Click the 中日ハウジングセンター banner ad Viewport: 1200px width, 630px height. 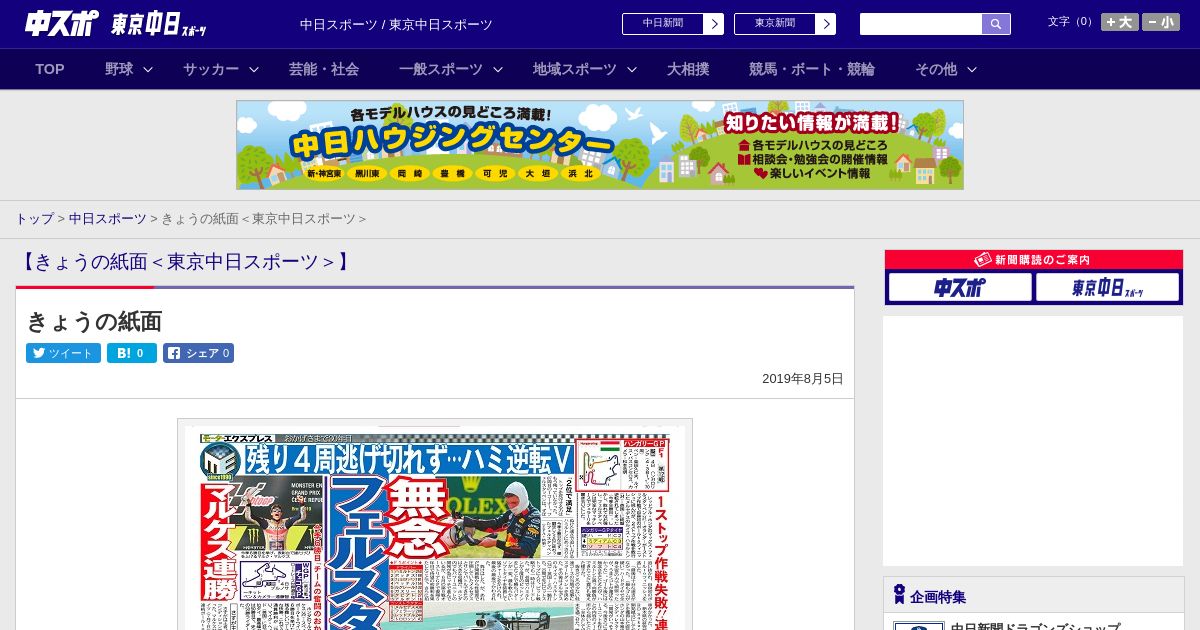click(x=600, y=145)
